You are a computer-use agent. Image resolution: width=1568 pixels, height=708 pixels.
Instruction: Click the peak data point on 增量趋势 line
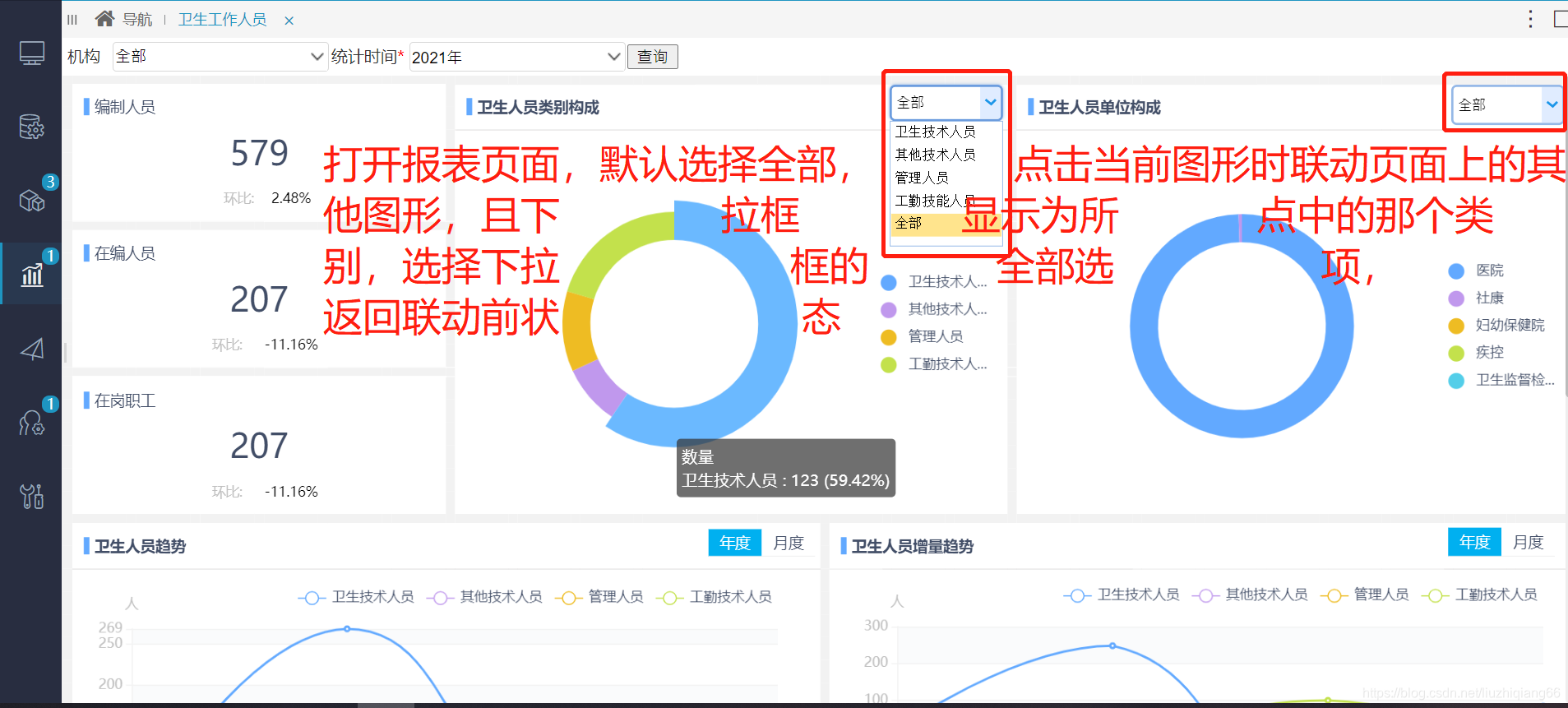tap(1112, 646)
